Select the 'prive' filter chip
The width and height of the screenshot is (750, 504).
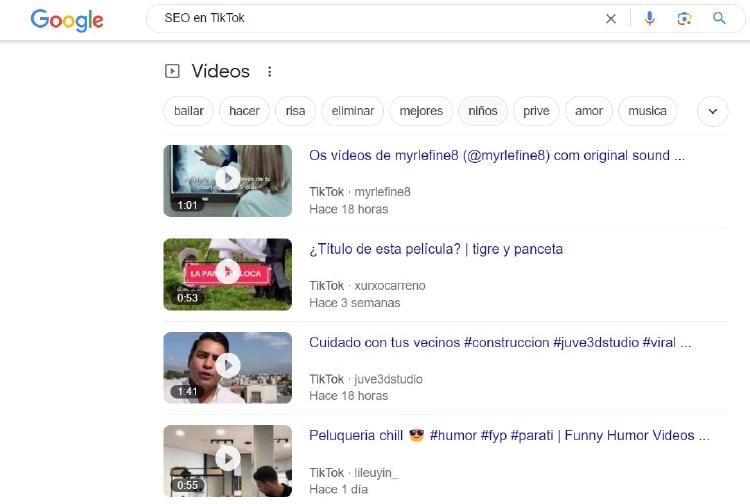tap(536, 111)
